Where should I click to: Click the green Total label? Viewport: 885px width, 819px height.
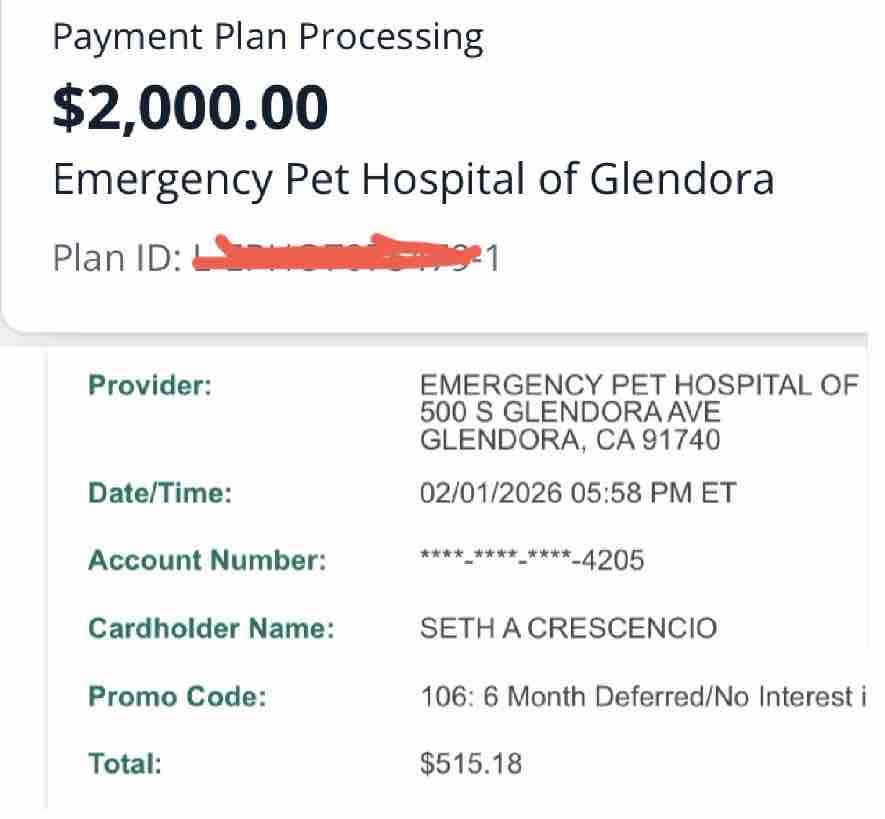[125, 764]
